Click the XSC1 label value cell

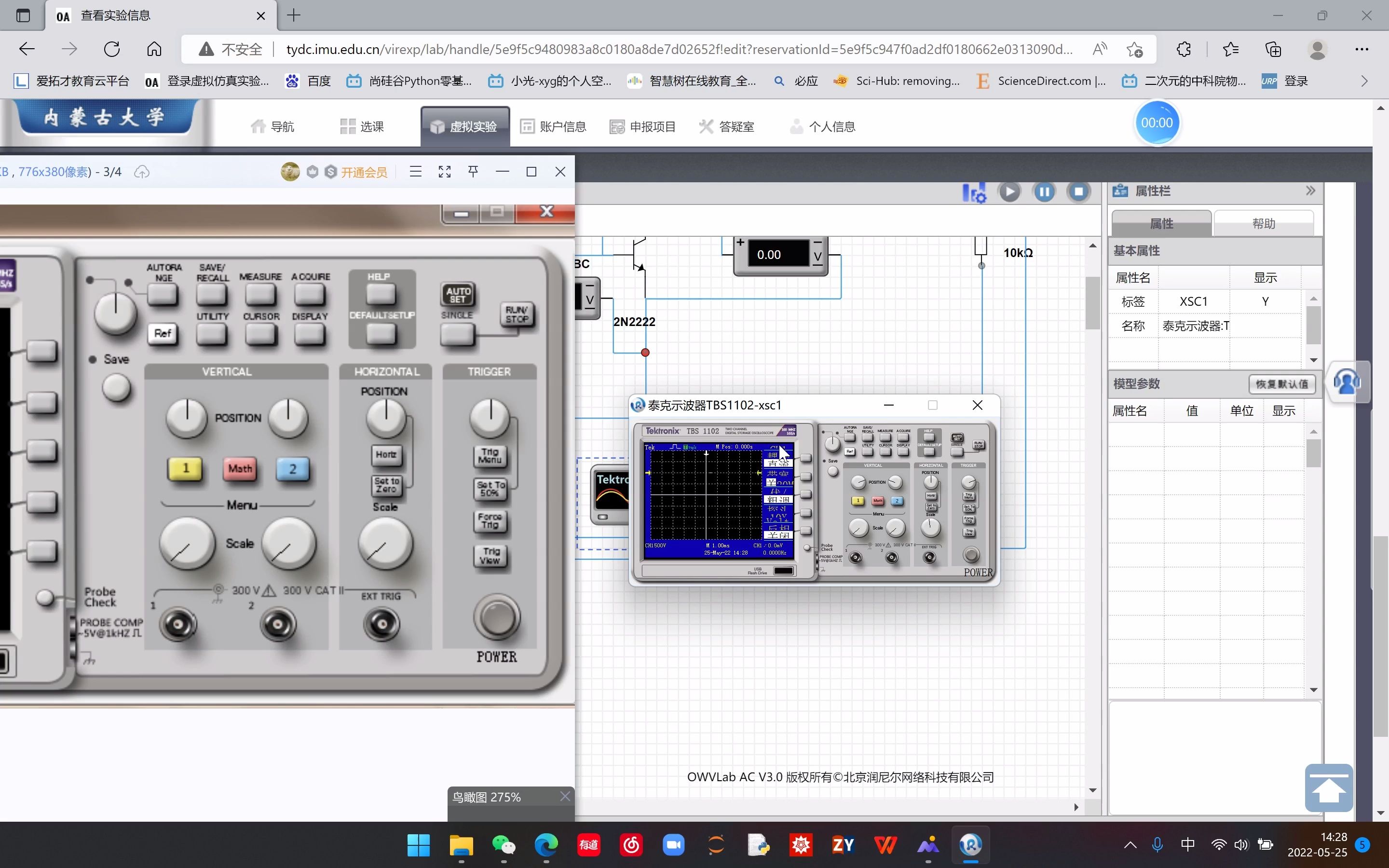[1193, 301]
